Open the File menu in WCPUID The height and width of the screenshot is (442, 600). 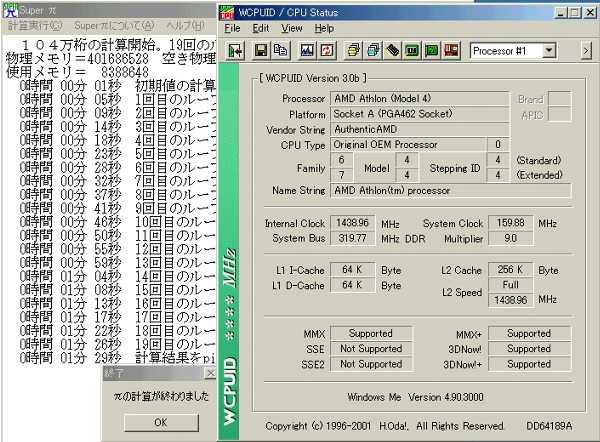[x=232, y=28]
